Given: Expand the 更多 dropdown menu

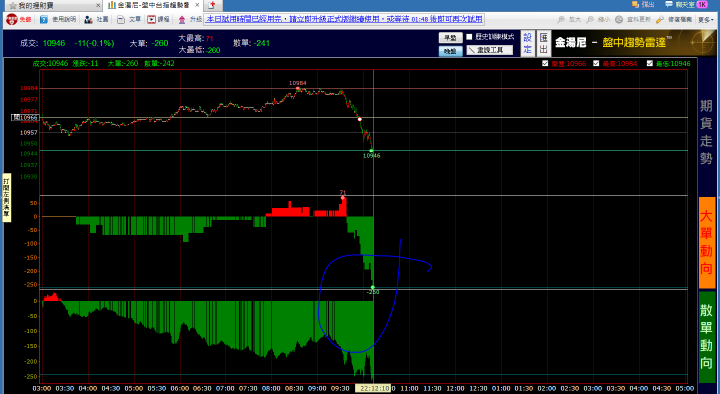Looking at the screenshot, I should 706,20.
